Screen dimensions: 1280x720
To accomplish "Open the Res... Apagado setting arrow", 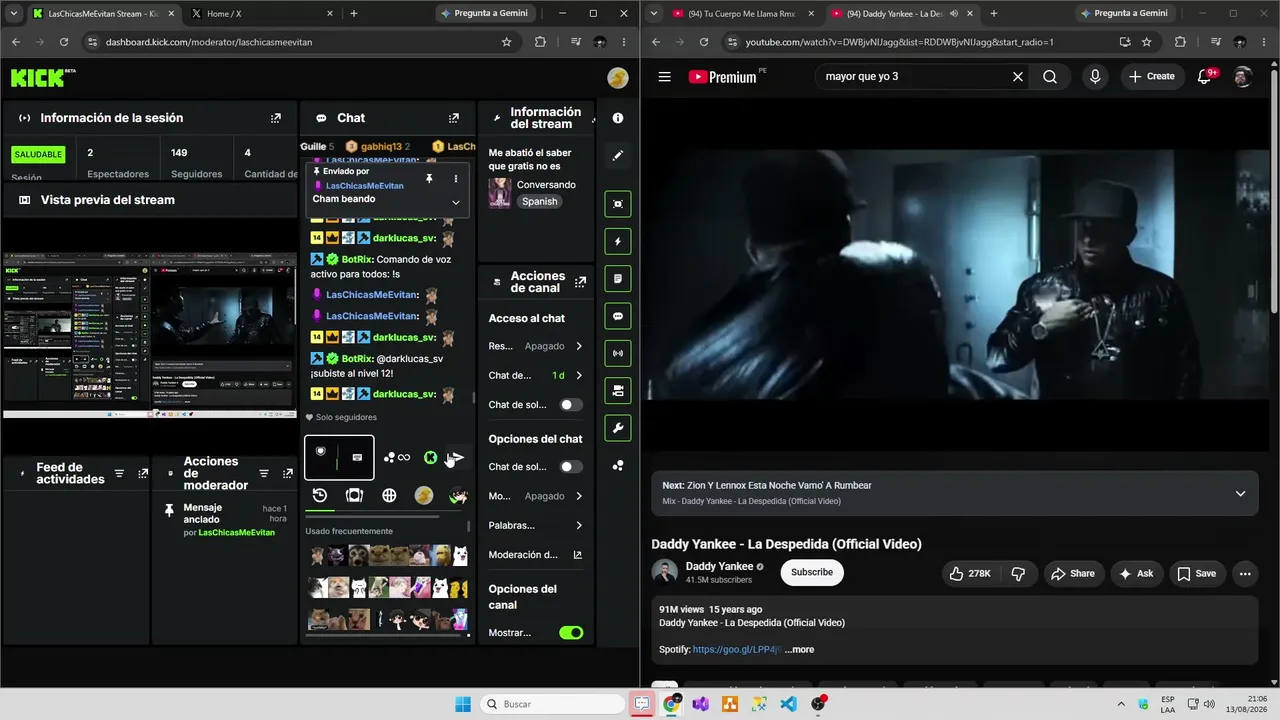I will click(579, 346).
